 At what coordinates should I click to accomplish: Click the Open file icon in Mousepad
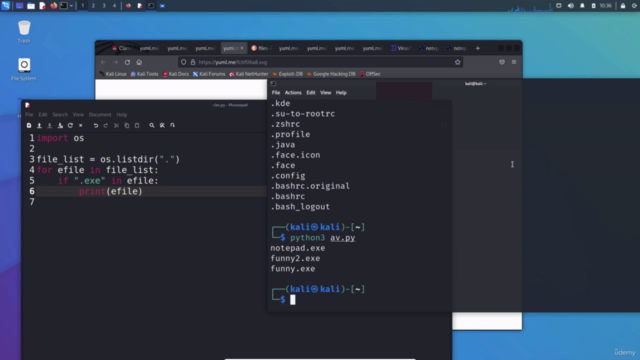[39, 125]
